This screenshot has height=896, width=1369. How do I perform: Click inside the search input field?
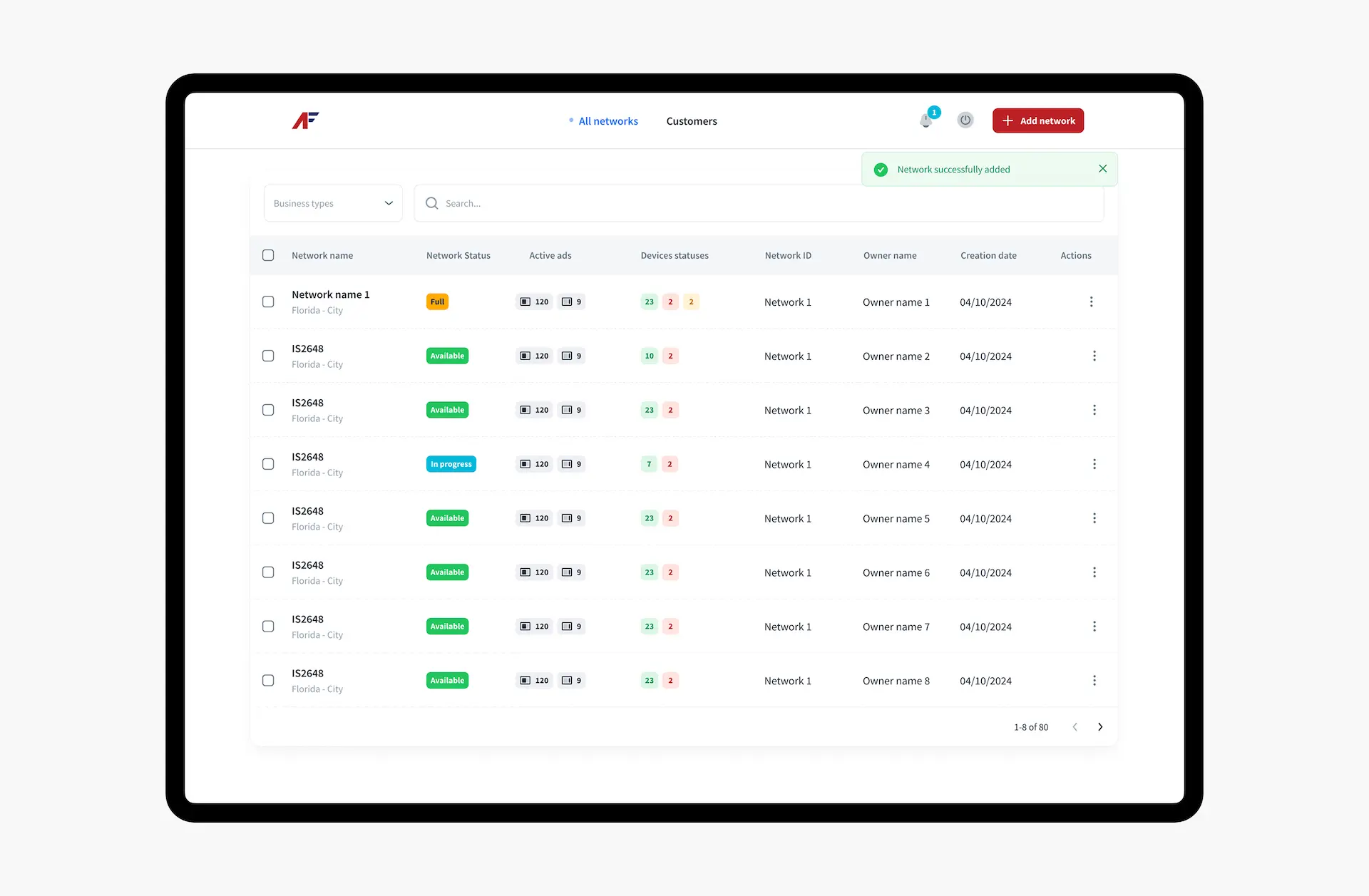pos(642,203)
